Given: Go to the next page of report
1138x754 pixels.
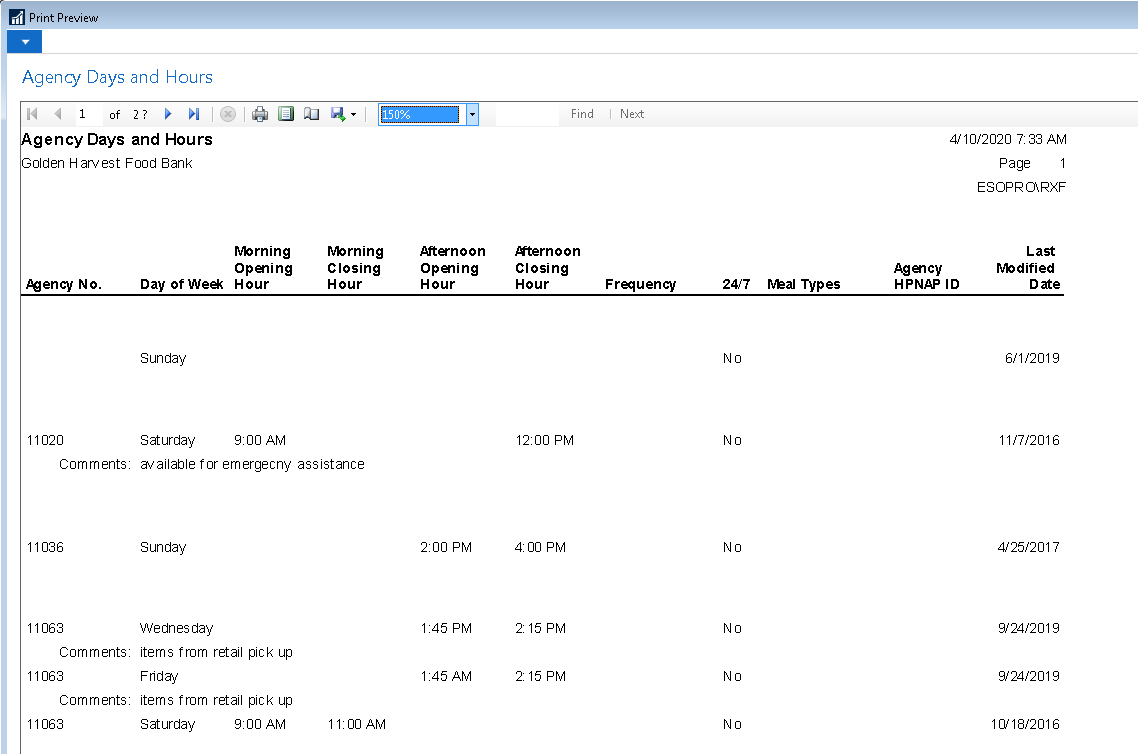Looking at the screenshot, I should [x=168, y=114].
